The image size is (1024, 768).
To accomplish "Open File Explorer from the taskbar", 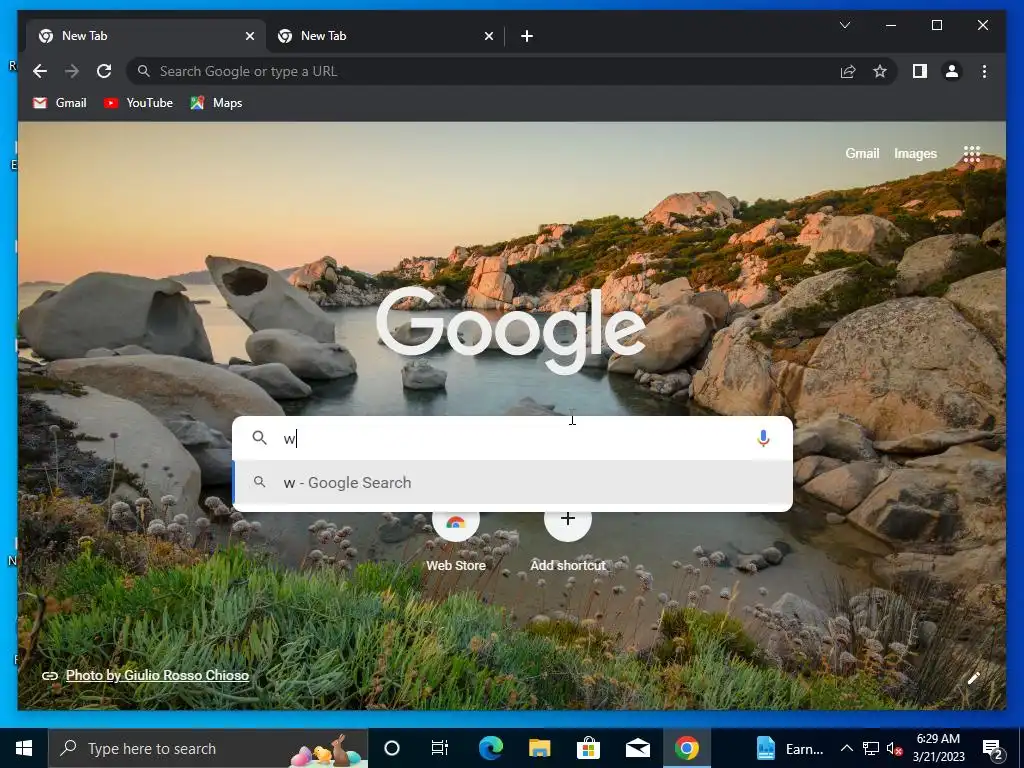I will (x=539, y=748).
